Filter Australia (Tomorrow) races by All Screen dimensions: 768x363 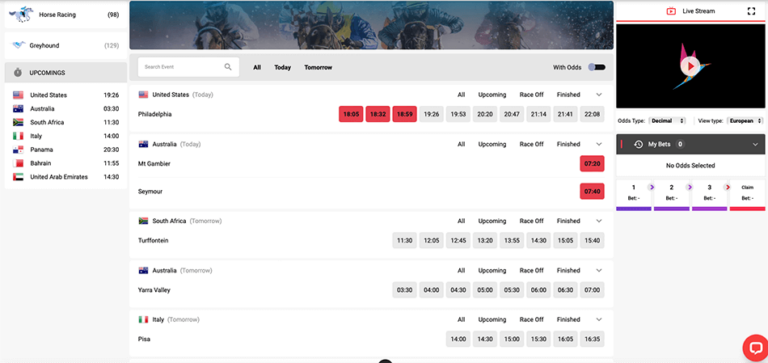point(461,270)
